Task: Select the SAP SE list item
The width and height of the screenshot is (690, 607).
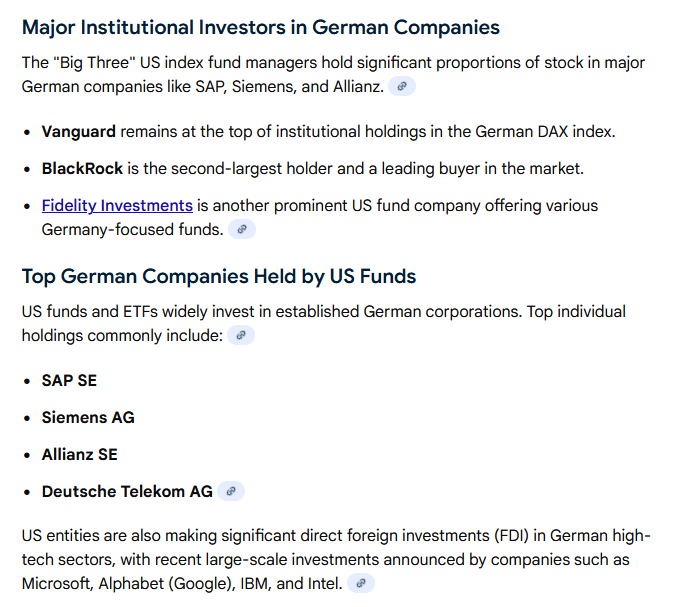Action: coord(69,380)
